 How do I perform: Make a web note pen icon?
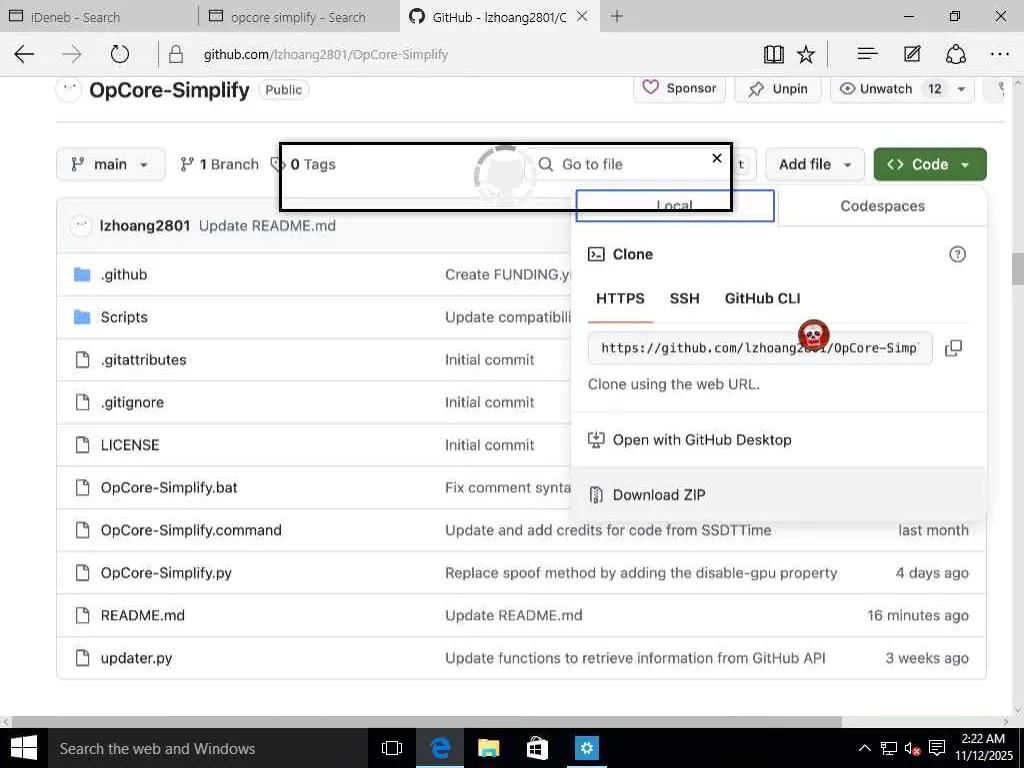912,54
